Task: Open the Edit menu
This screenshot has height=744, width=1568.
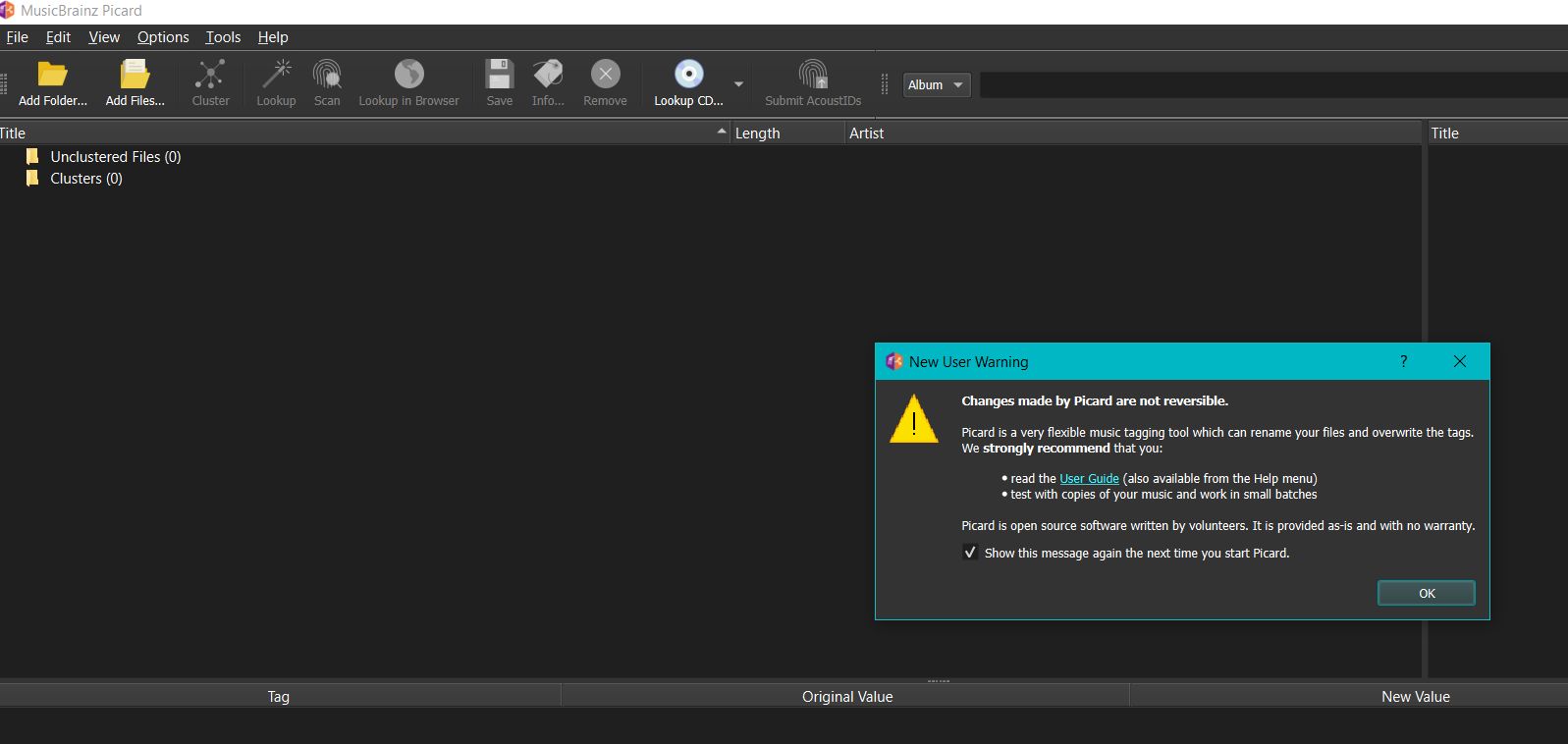Action: tap(58, 37)
